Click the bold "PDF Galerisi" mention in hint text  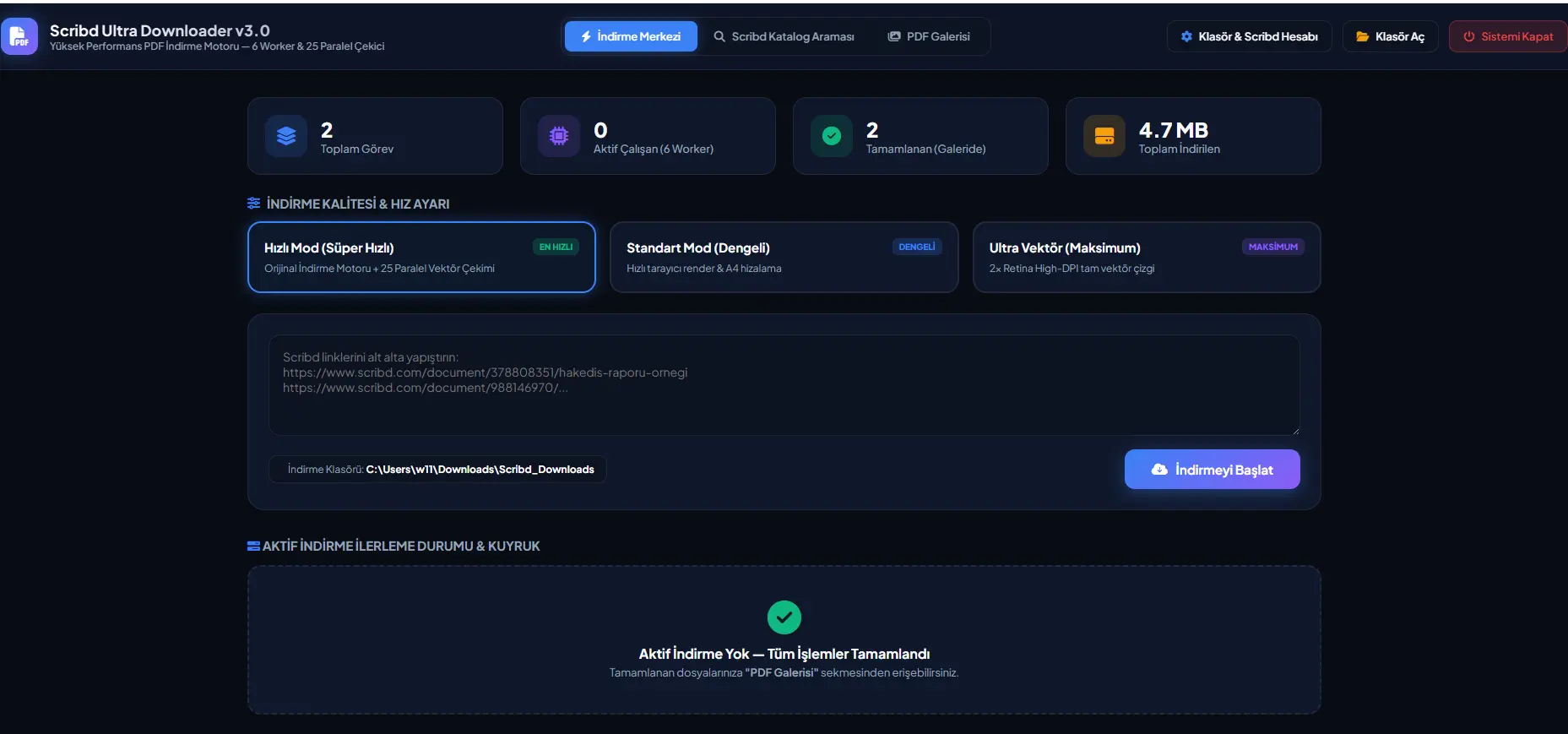[x=782, y=673]
